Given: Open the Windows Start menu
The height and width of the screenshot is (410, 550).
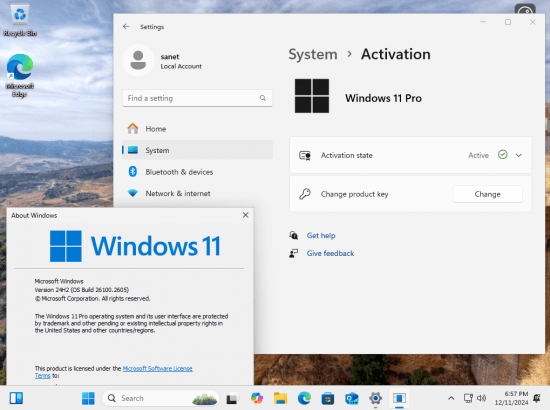Looking at the screenshot, I should pyautogui.click(x=88, y=398).
